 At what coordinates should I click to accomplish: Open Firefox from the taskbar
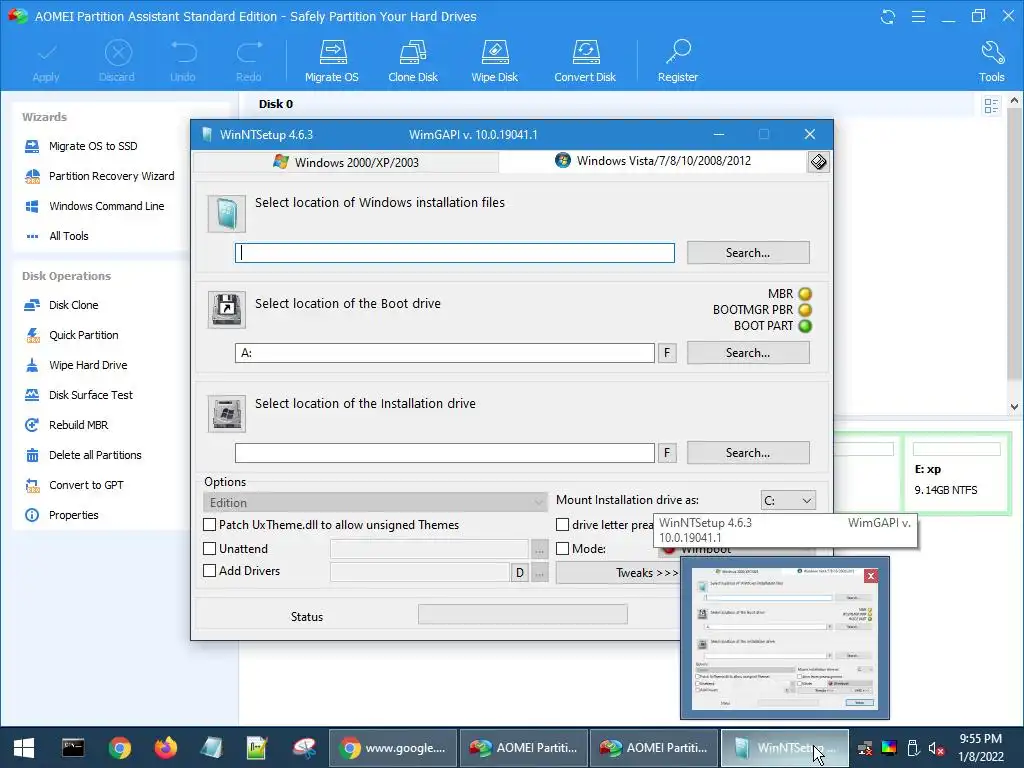pos(165,748)
